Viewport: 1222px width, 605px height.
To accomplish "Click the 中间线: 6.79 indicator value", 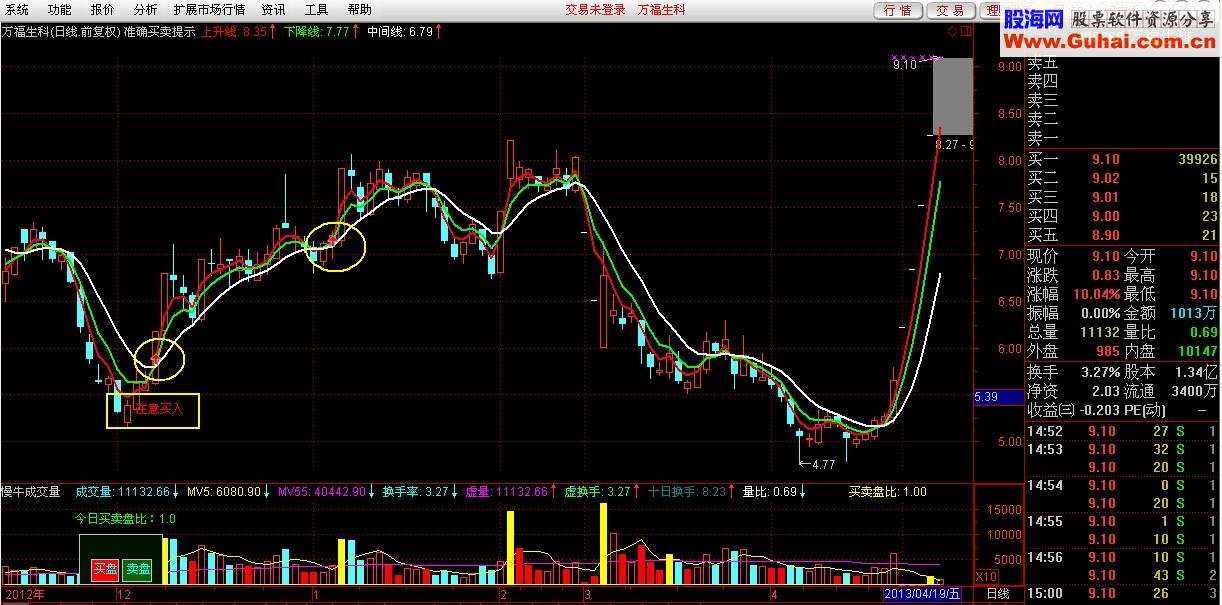I will click(x=399, y=32).
